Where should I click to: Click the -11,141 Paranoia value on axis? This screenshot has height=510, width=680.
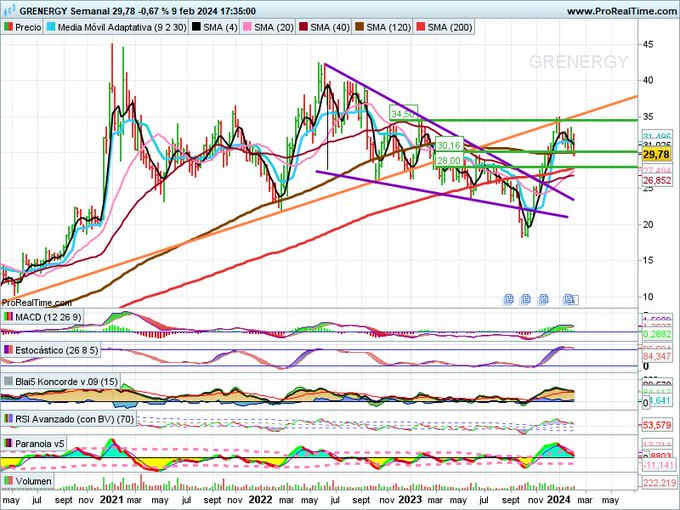(x=657, y=465)
